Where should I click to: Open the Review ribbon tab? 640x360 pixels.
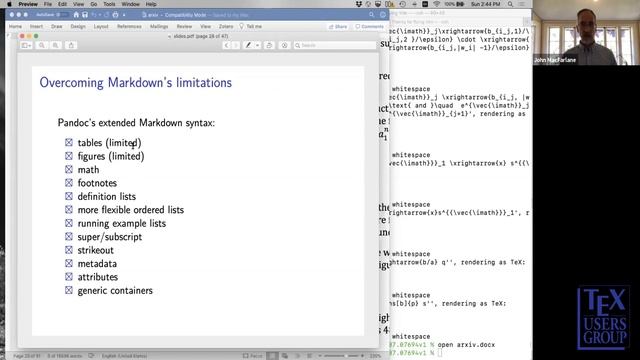click(184, 27)
